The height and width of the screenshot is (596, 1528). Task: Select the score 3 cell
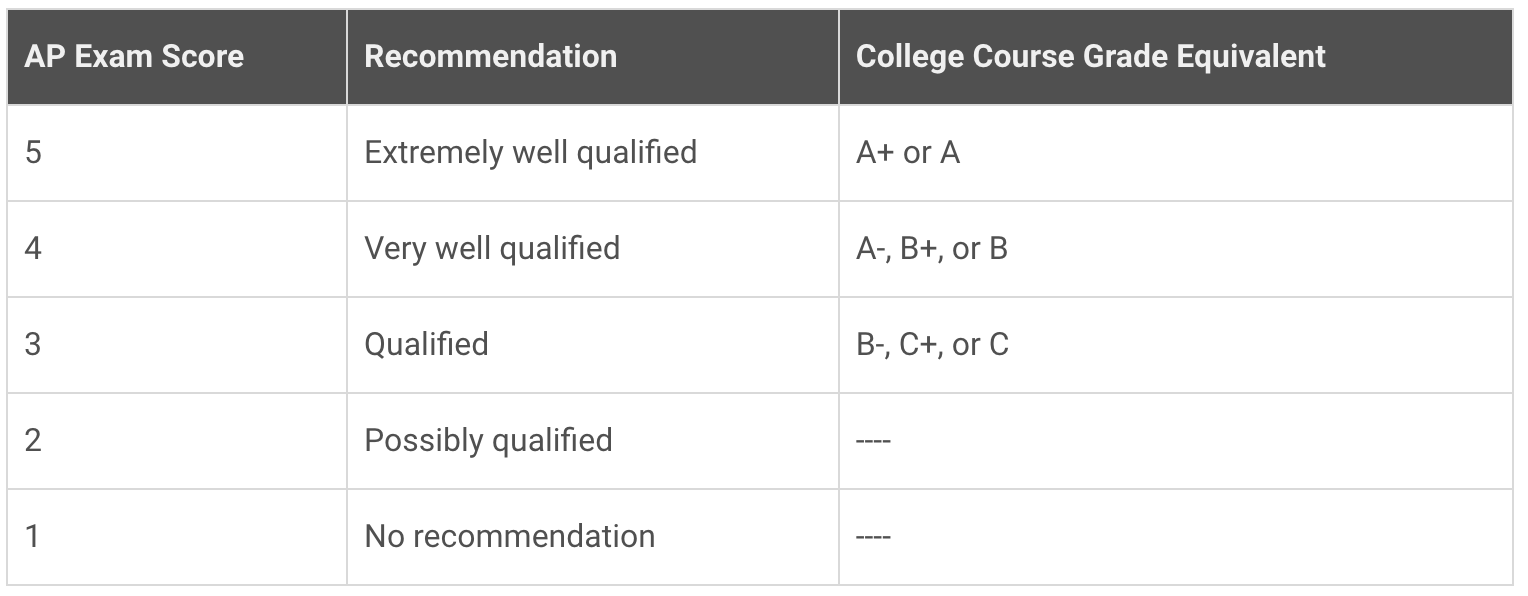[x=177, y=344]
